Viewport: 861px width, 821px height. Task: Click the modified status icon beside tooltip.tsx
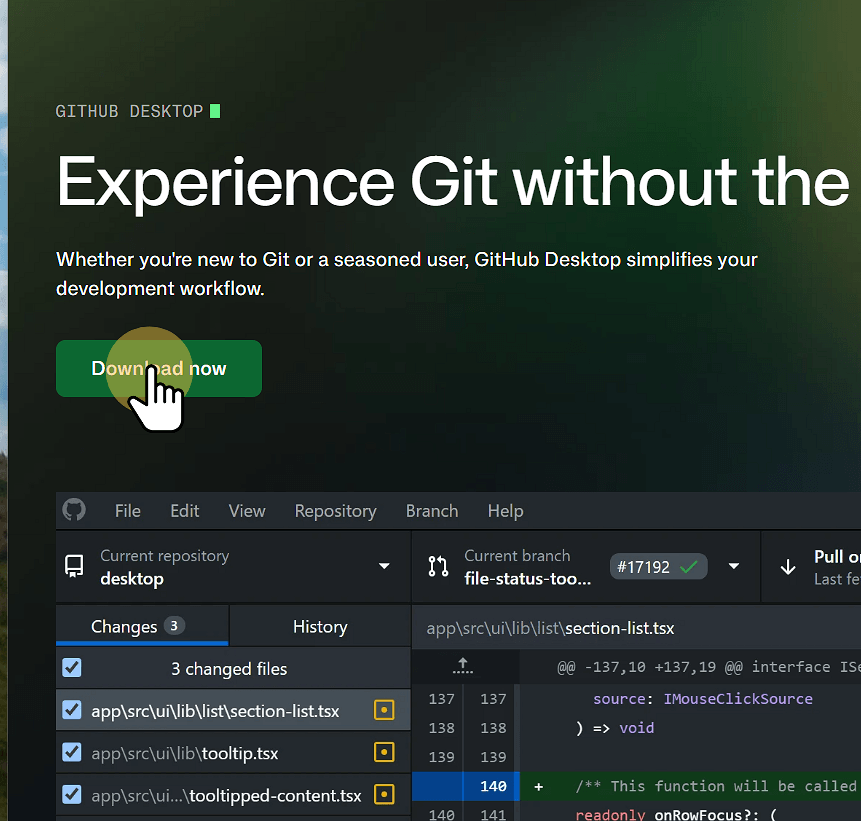point(383,753)
